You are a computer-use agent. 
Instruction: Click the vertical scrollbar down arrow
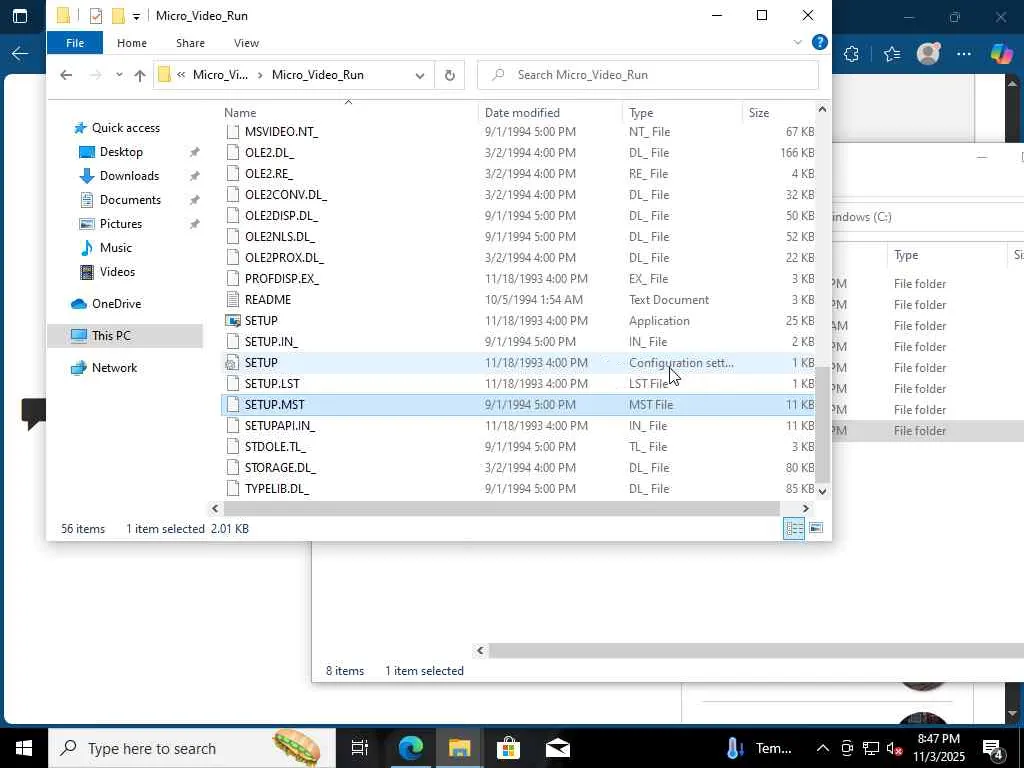[822, 491]
